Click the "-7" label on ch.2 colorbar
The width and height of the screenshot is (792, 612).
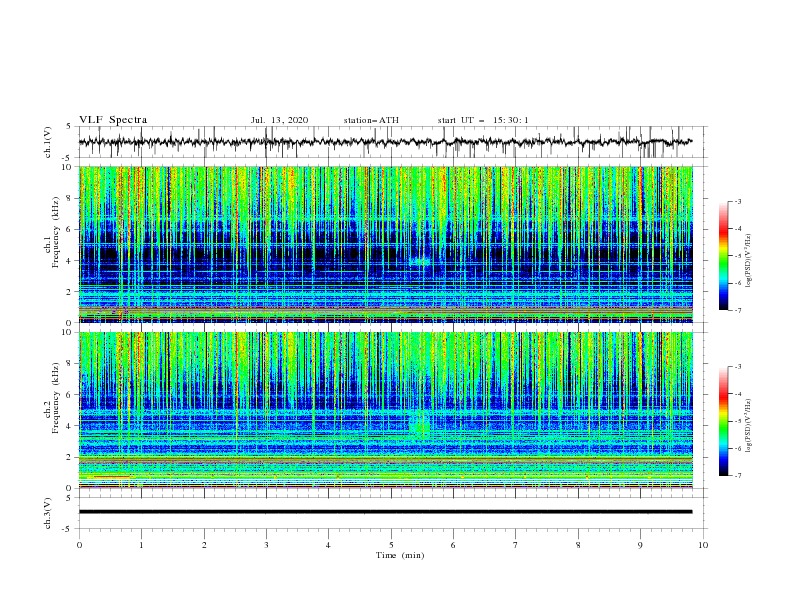pos(738,476)
